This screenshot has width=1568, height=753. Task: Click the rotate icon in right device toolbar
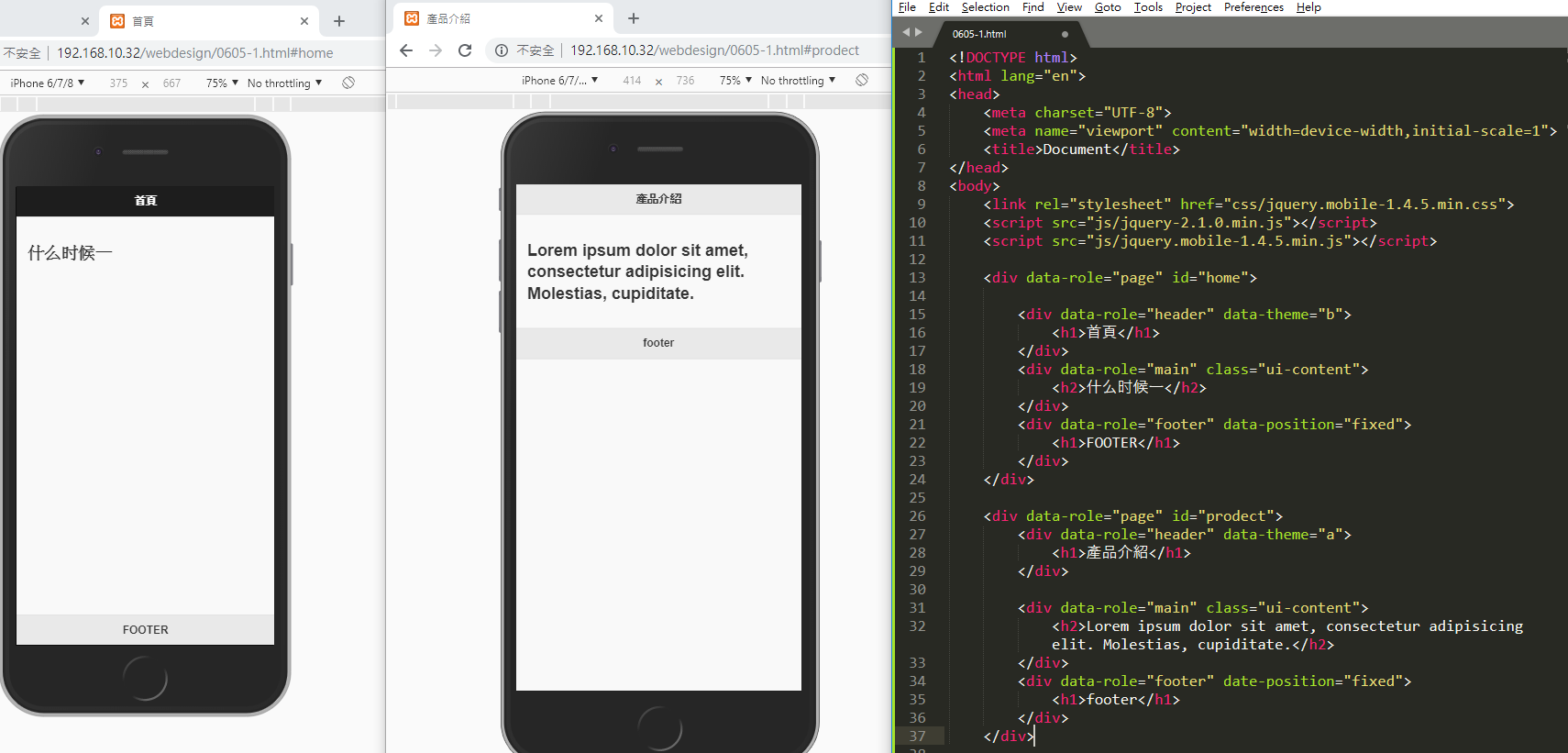tap(862, 81)
